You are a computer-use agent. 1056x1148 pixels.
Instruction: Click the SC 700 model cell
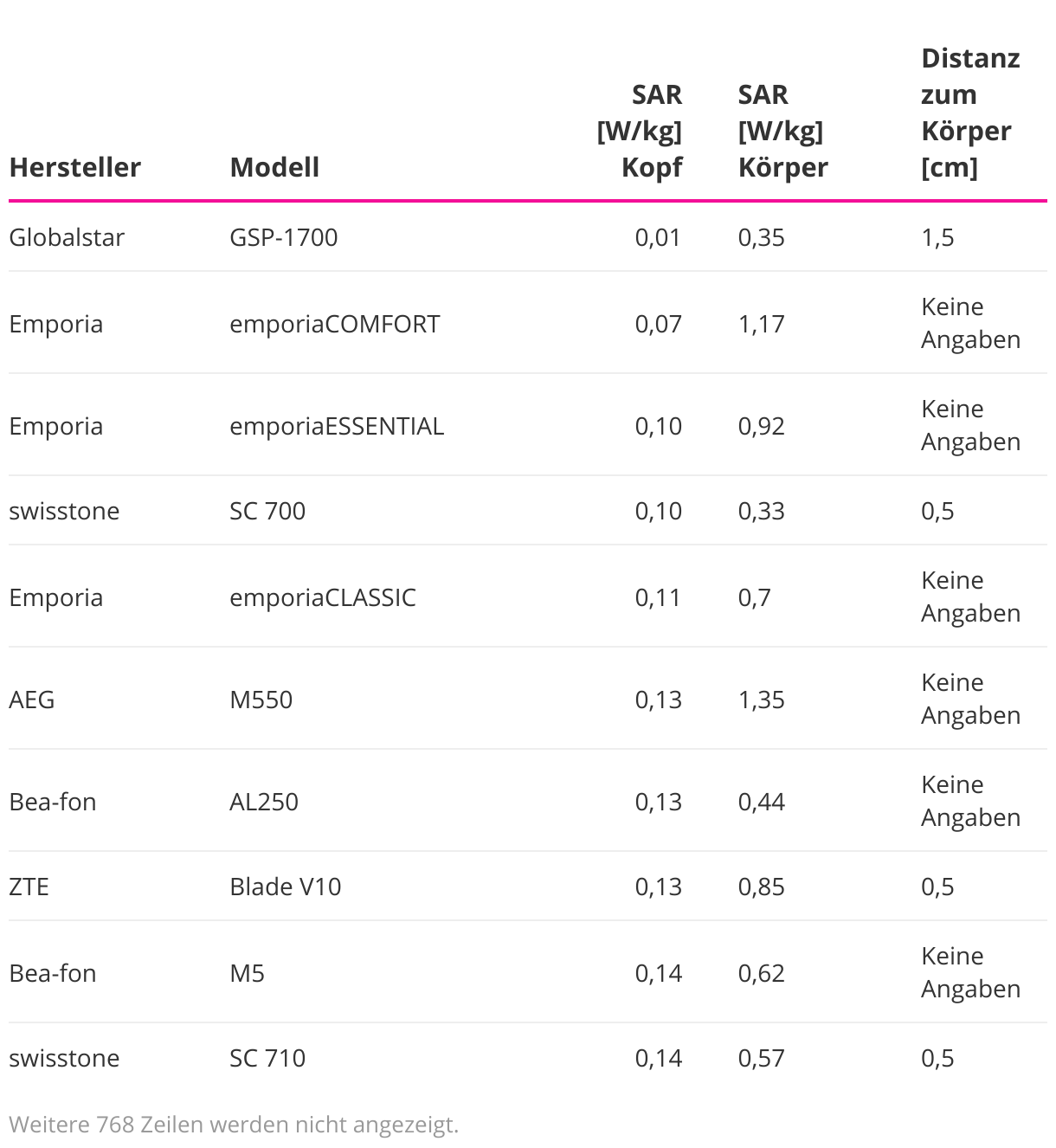click(x=267, y=511)
